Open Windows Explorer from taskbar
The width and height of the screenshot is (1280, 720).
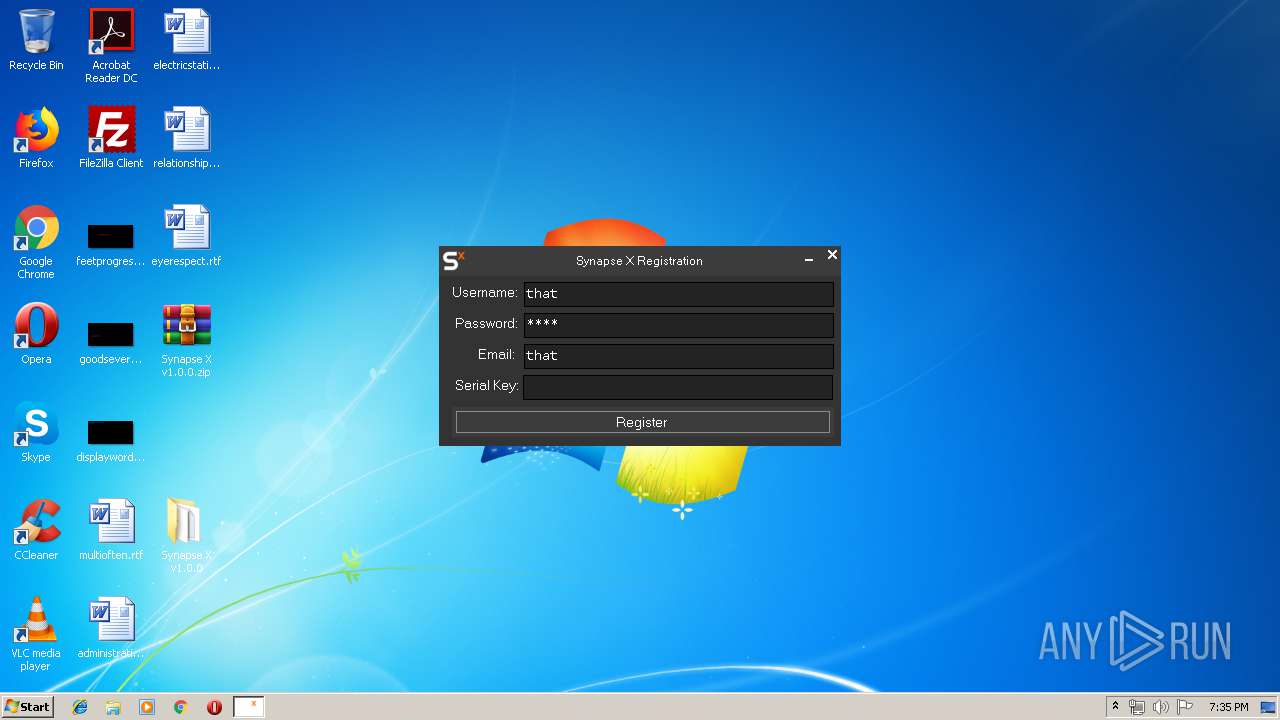point(113,707)
